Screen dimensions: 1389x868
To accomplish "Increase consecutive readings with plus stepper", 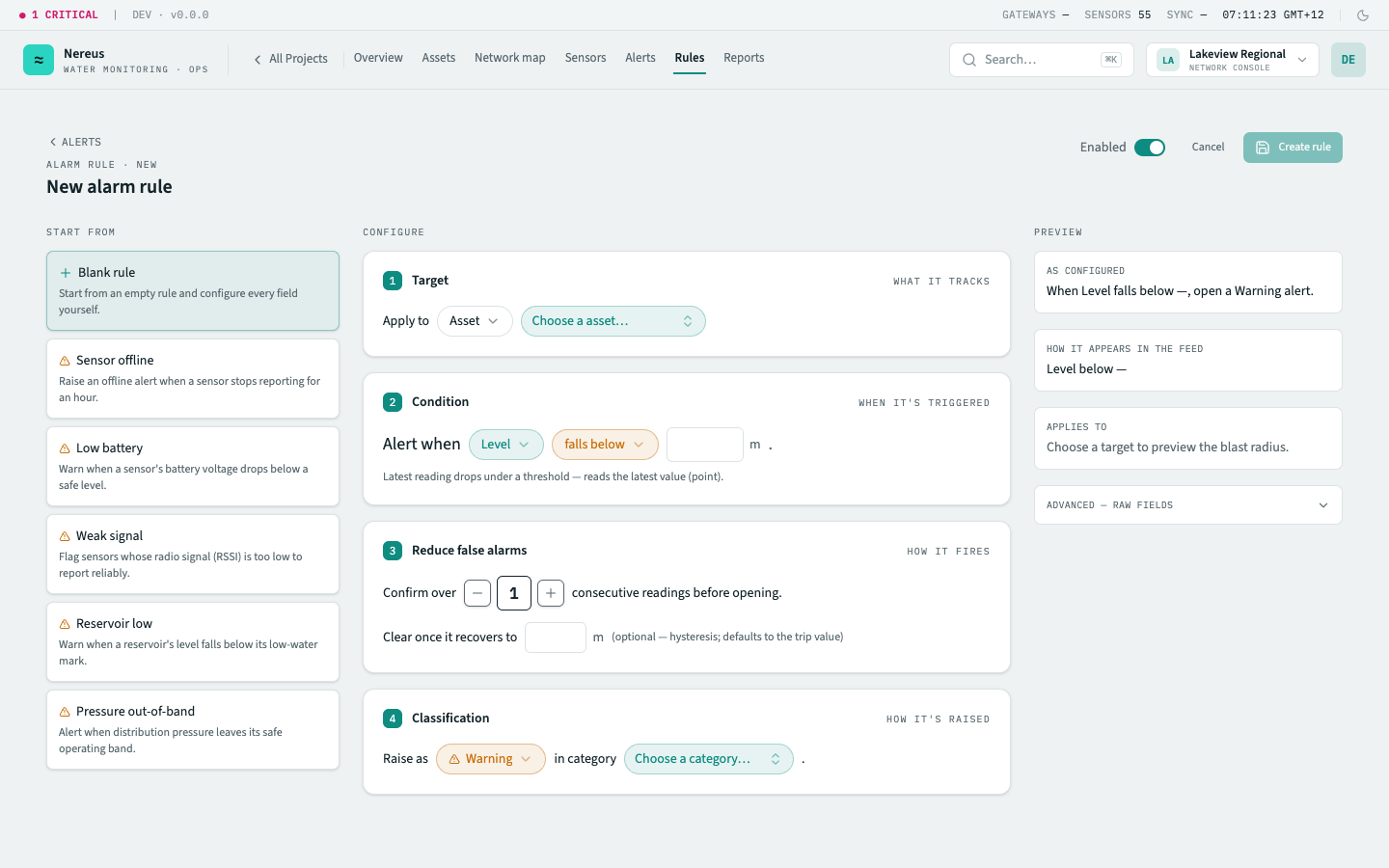I will click(x=551, y=593).
